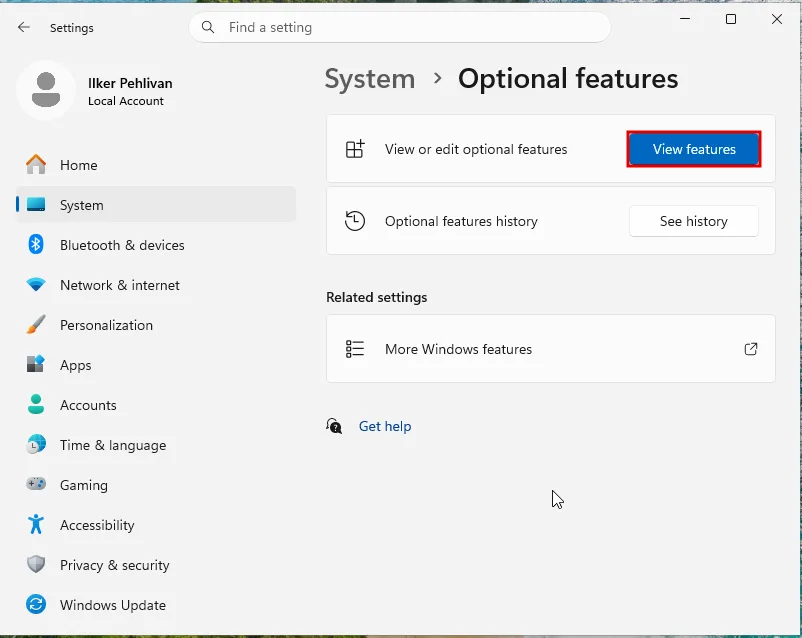Click the Ilker Pehlivan account name
802x638 pixels.
pos(130,83)
